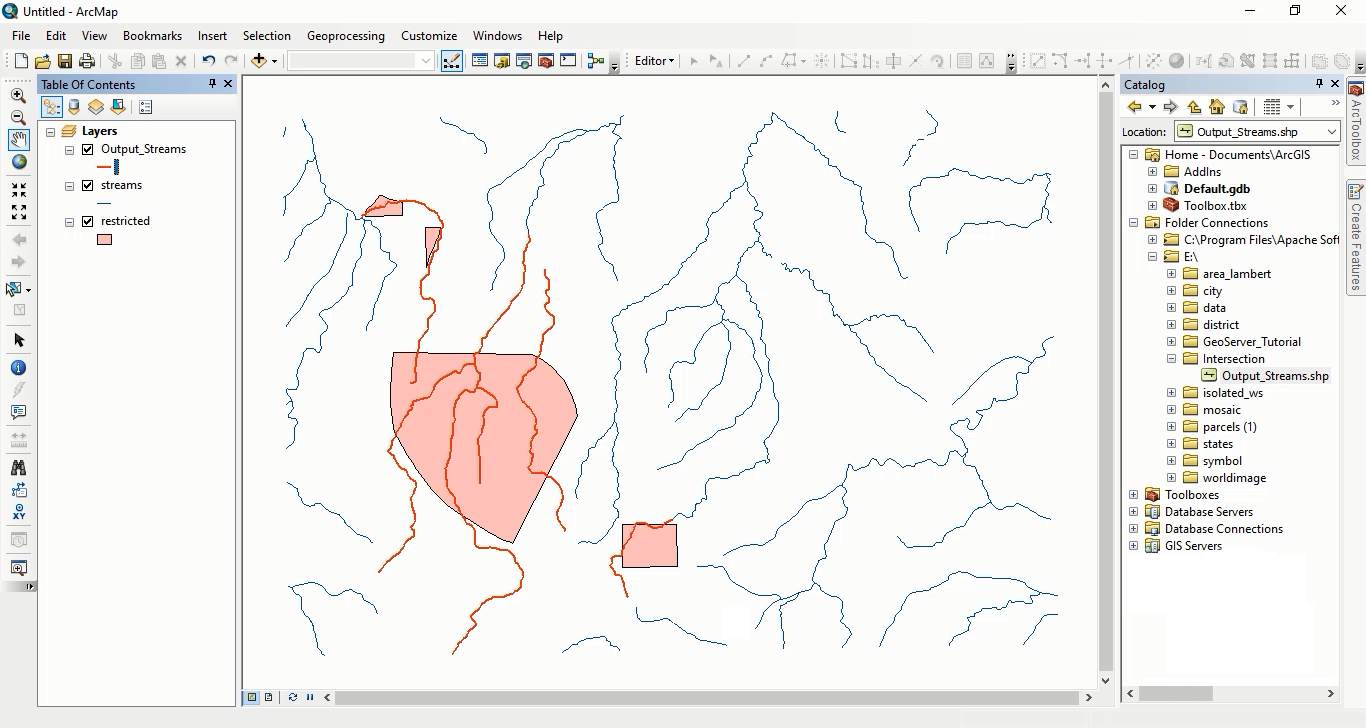Select Output_Streams.shp in the Catalog tree
1366x728 pixels.
1274,376
